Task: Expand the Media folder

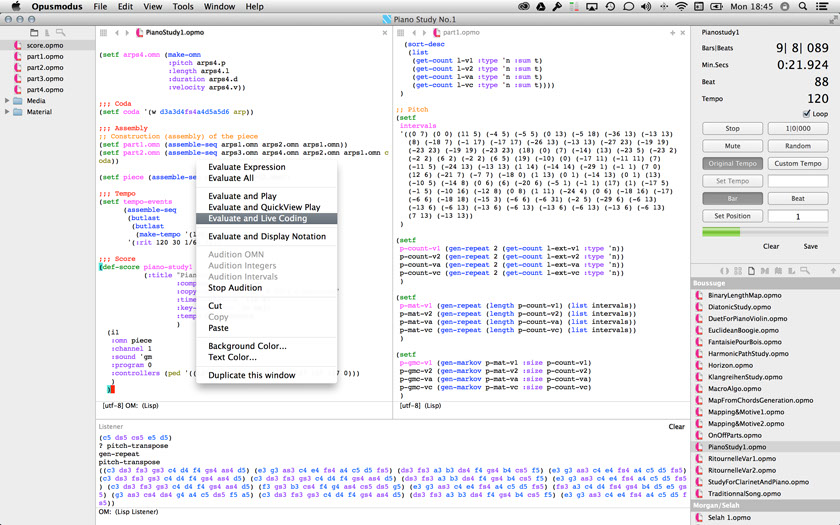Action: (x=8, y=101)
